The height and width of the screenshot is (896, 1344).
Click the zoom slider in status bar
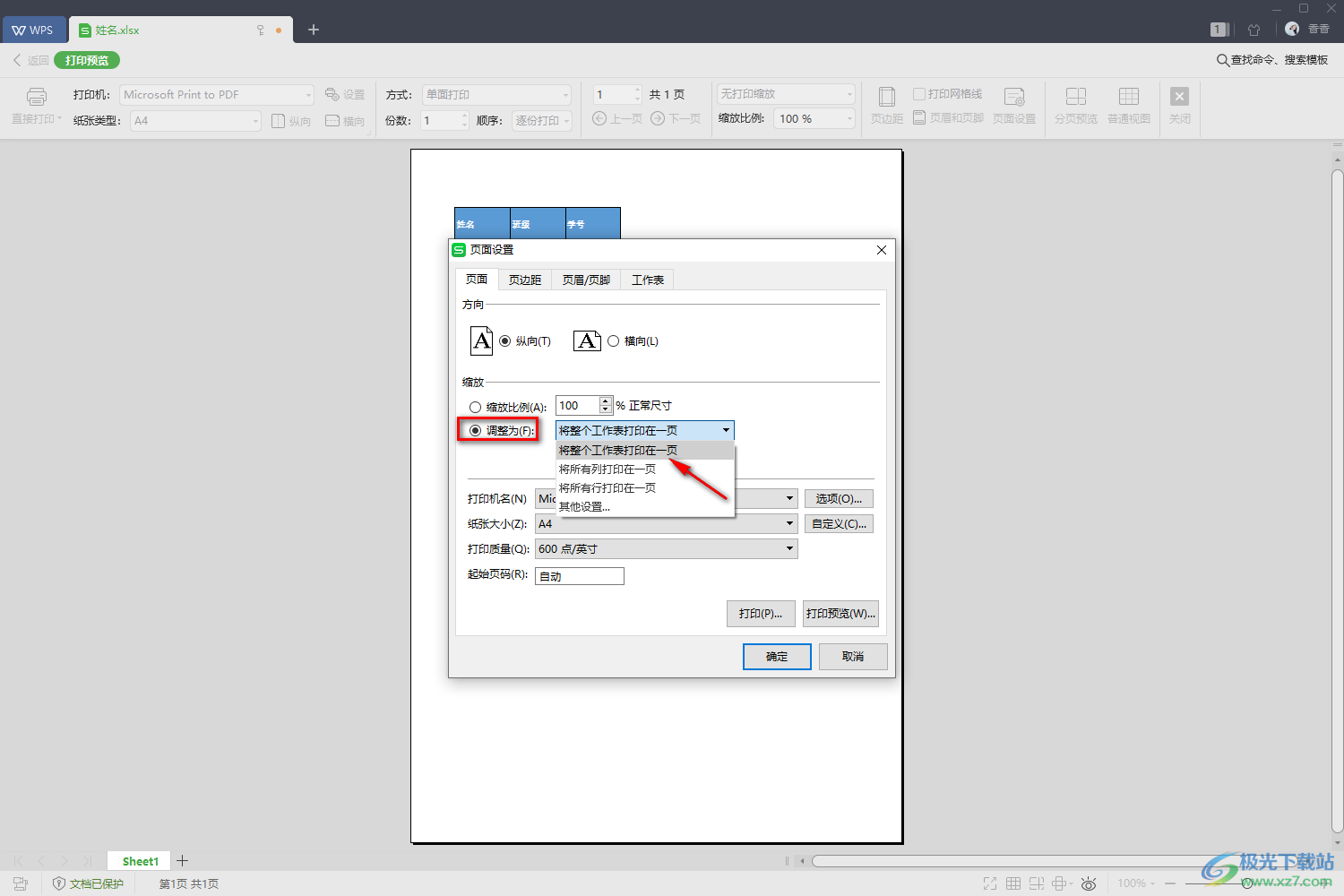(x=1245, y=883)
